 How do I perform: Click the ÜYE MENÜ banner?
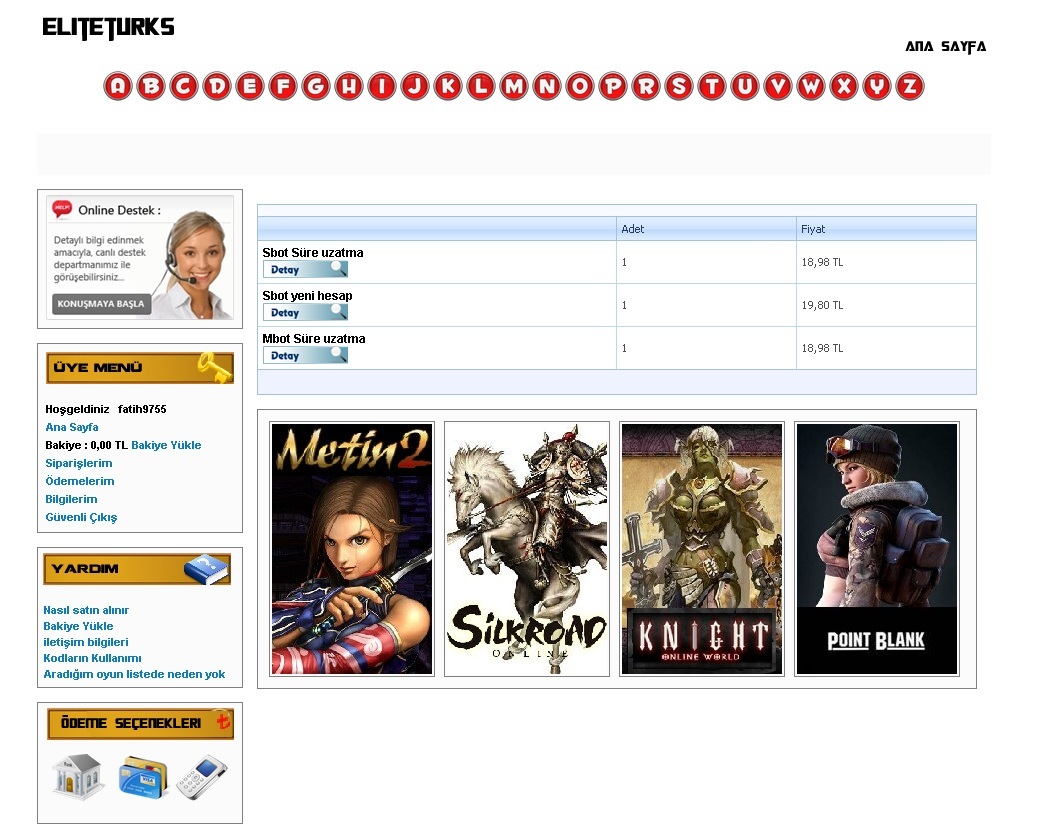(x=140, y=368)
